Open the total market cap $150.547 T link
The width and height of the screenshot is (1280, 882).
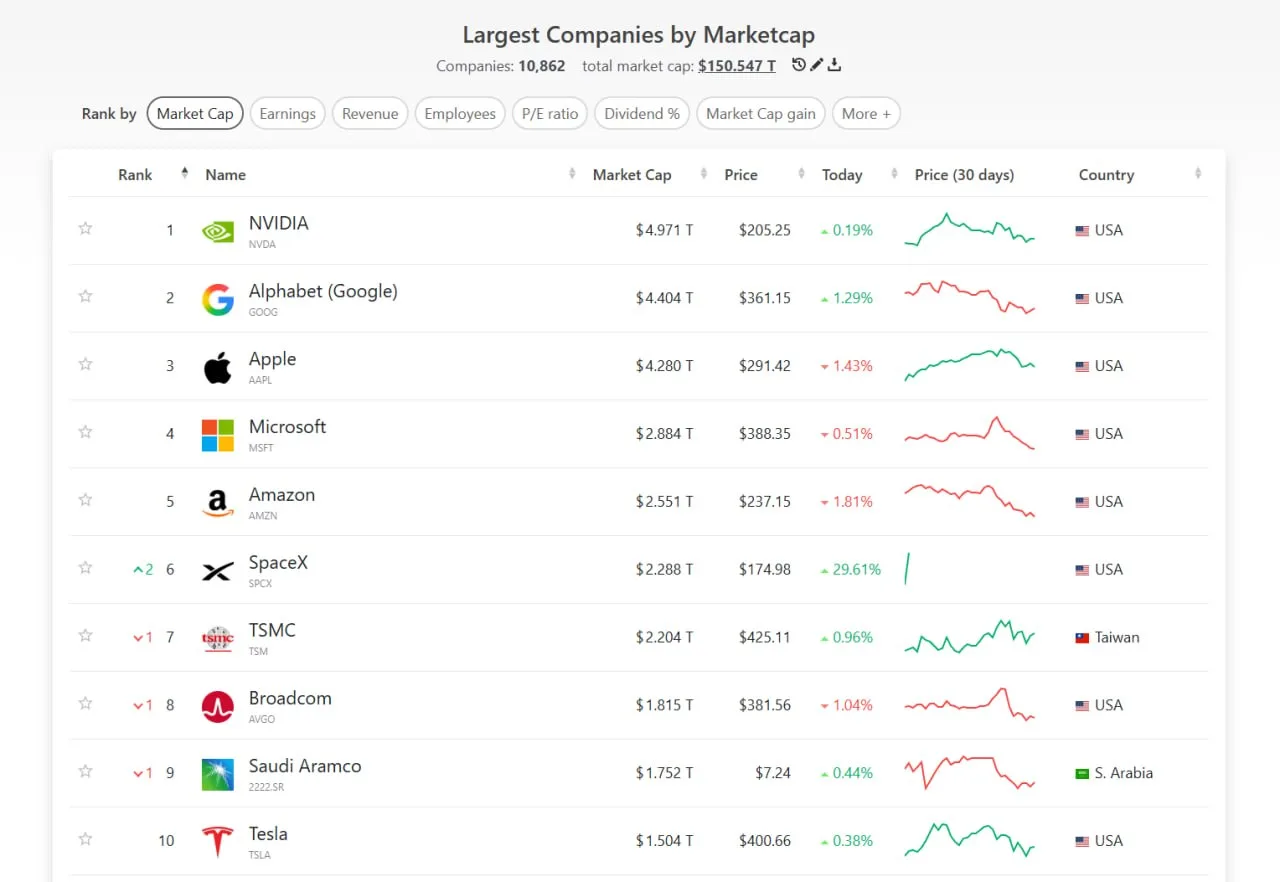737,66
